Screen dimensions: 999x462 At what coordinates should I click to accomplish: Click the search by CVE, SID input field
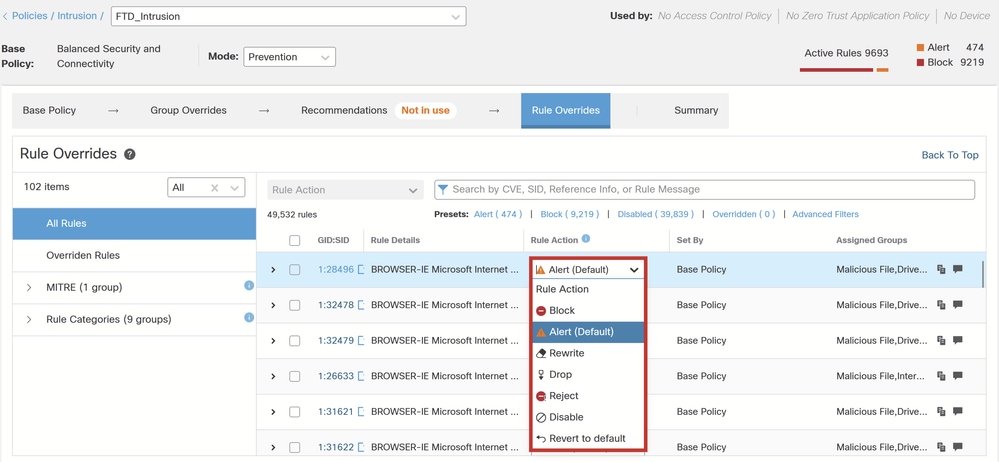coord(704,189)
